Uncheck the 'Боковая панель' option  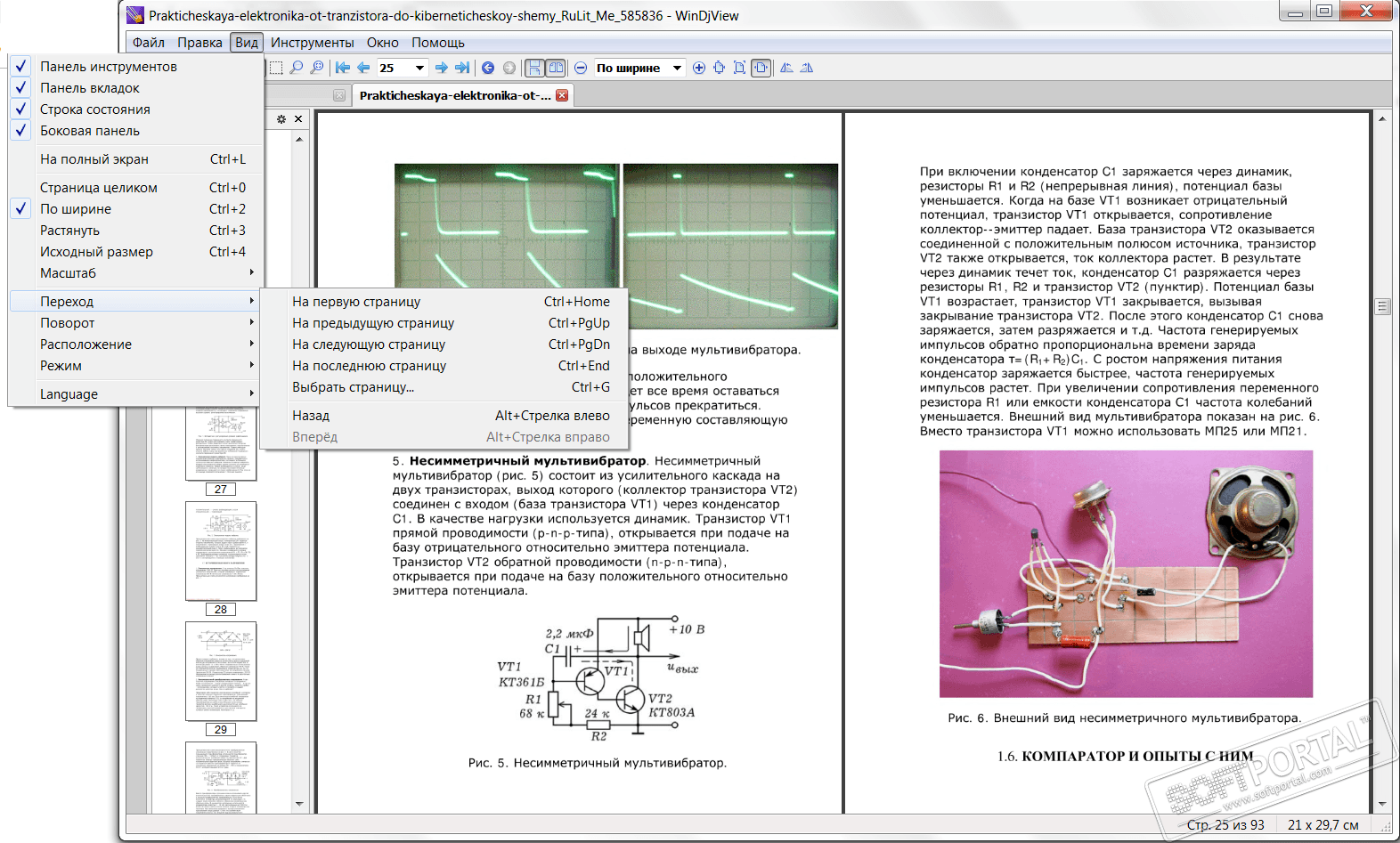(x=89, y=131)
